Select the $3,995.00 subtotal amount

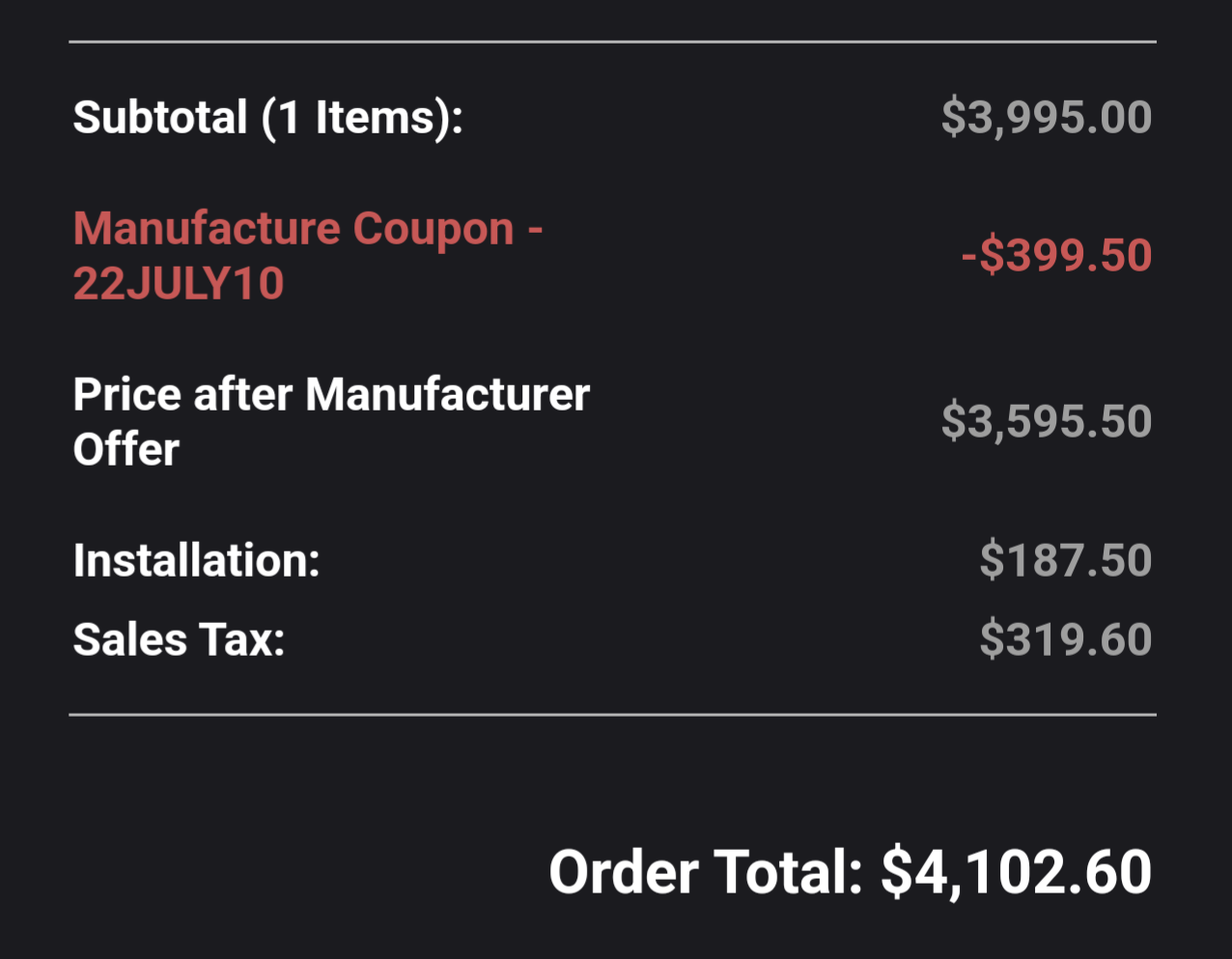(1046, 118)
